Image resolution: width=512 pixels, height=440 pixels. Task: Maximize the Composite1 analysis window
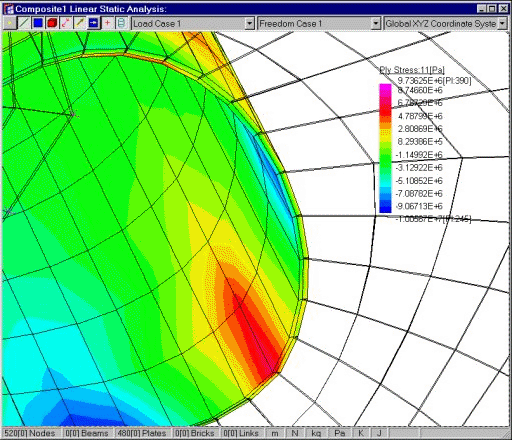[492, 9]
